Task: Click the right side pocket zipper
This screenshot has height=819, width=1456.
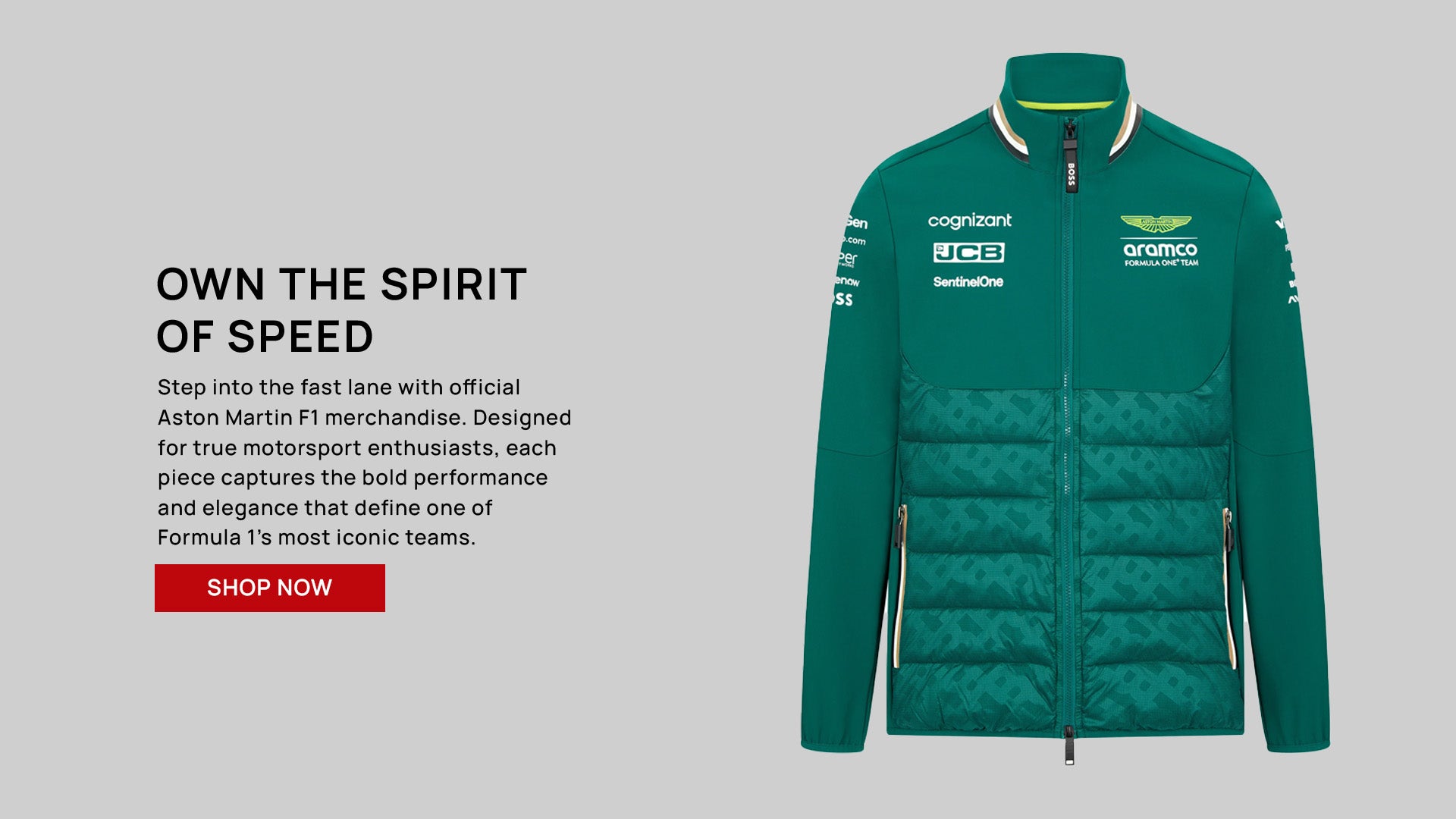Action: pyautogui.click(x=1228, y=529)
